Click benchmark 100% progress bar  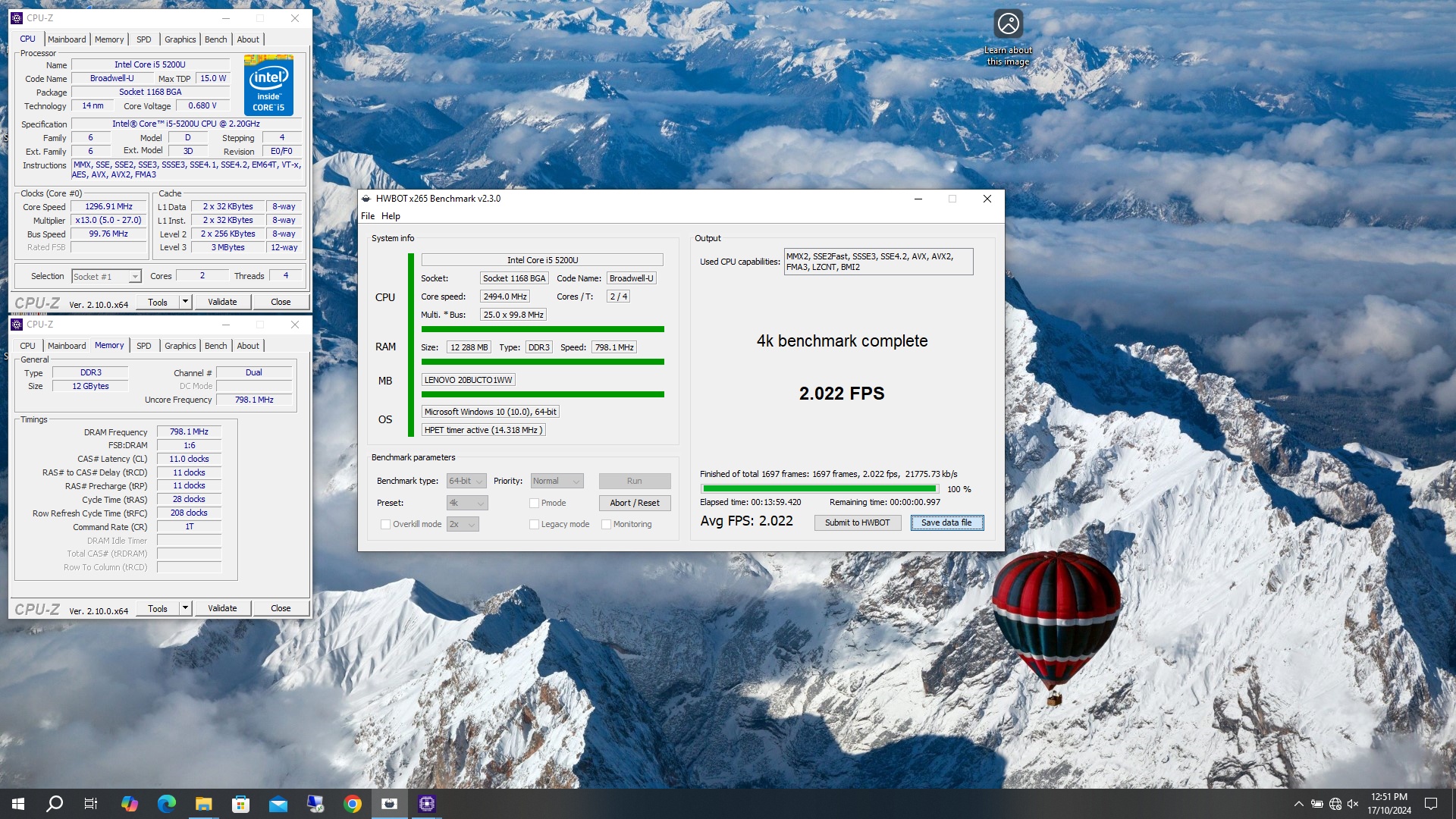[820, 489]
